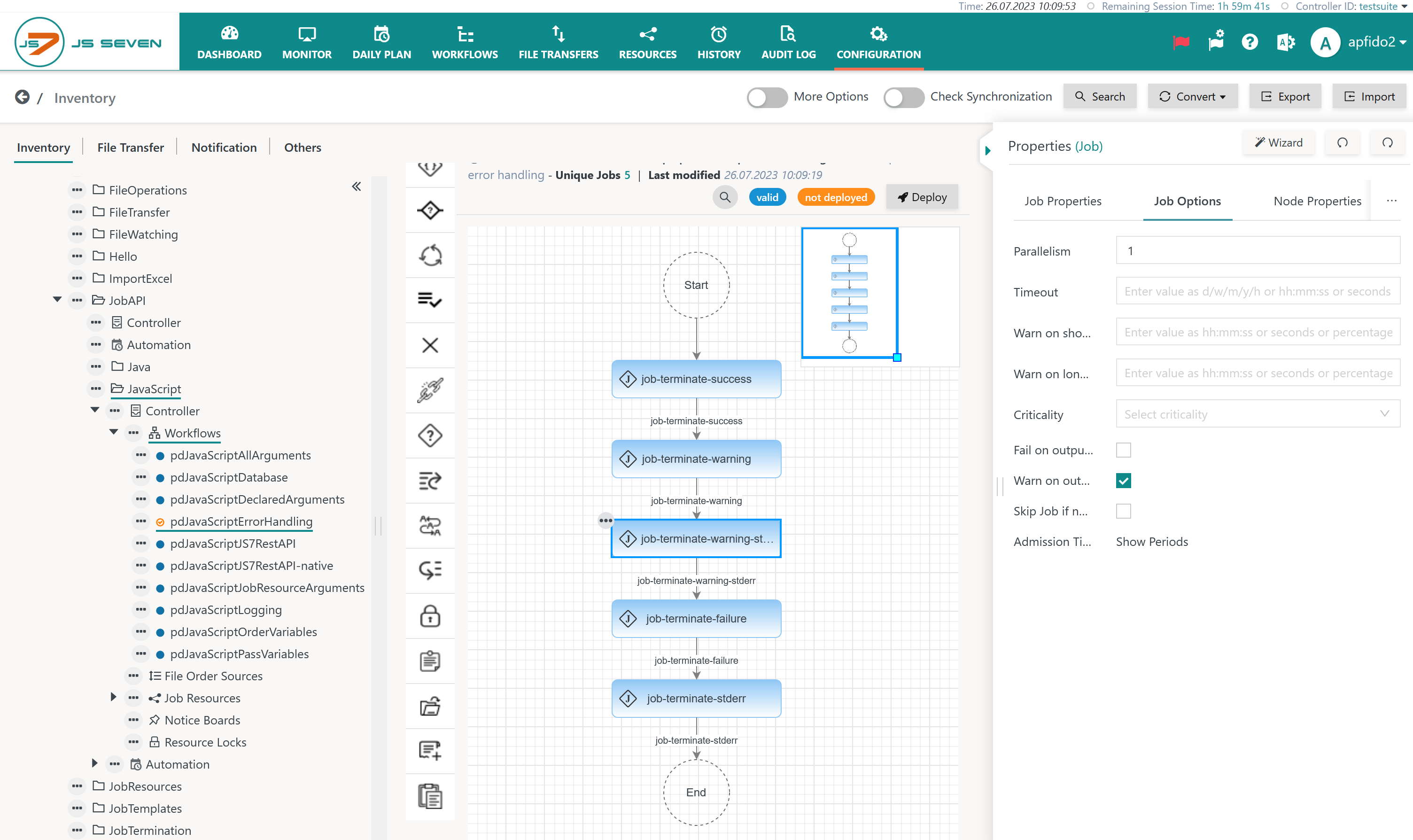This screenshot has height=840, width=1413.
Task: Collapse the Workflows tree node
Action: point(114,432)
